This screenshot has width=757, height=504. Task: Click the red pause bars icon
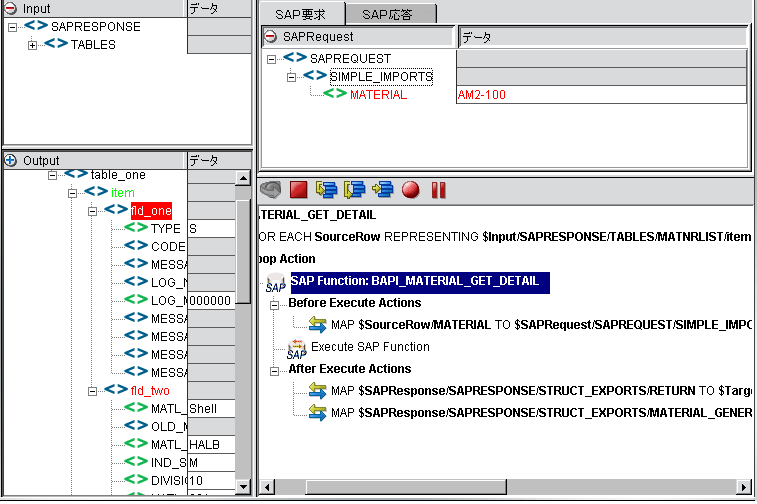(438, 190)
